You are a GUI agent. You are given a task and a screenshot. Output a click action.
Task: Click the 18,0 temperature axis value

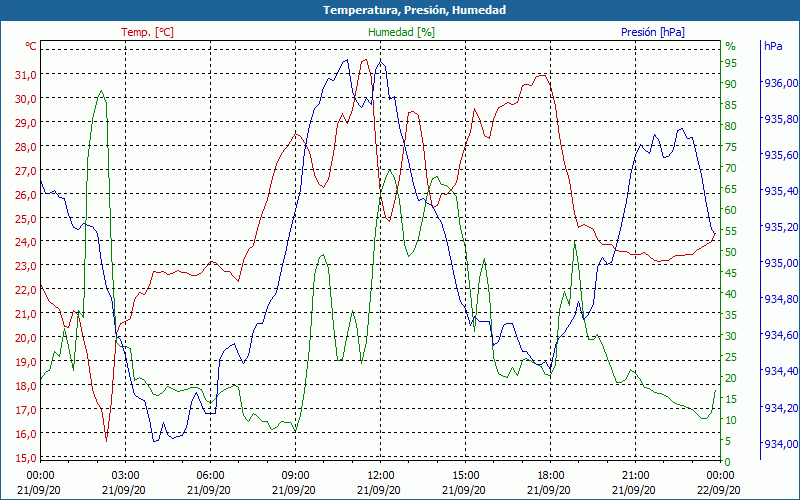[x=26, y=386]
